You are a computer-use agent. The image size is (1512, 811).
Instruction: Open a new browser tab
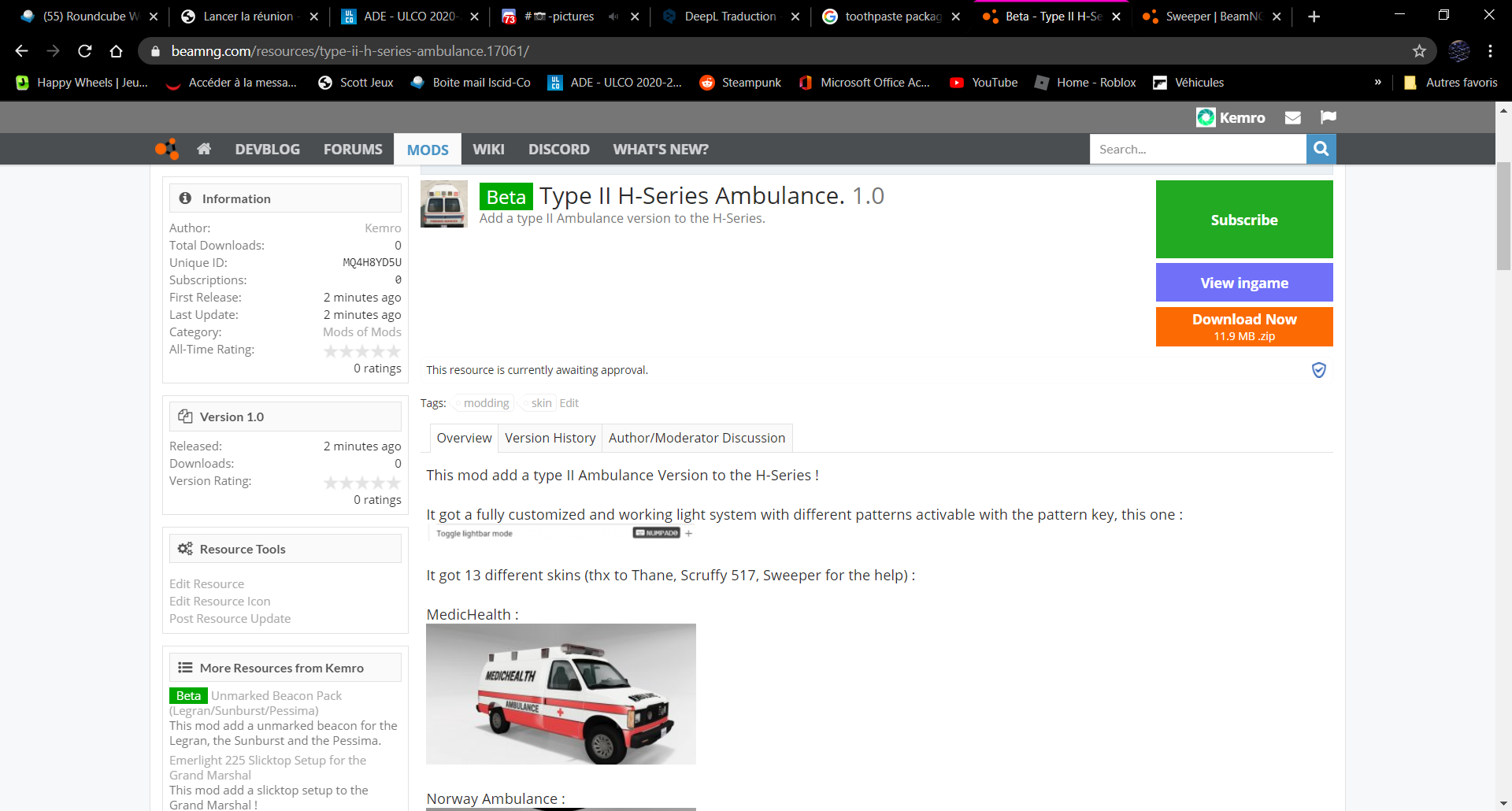point(1314,17)
